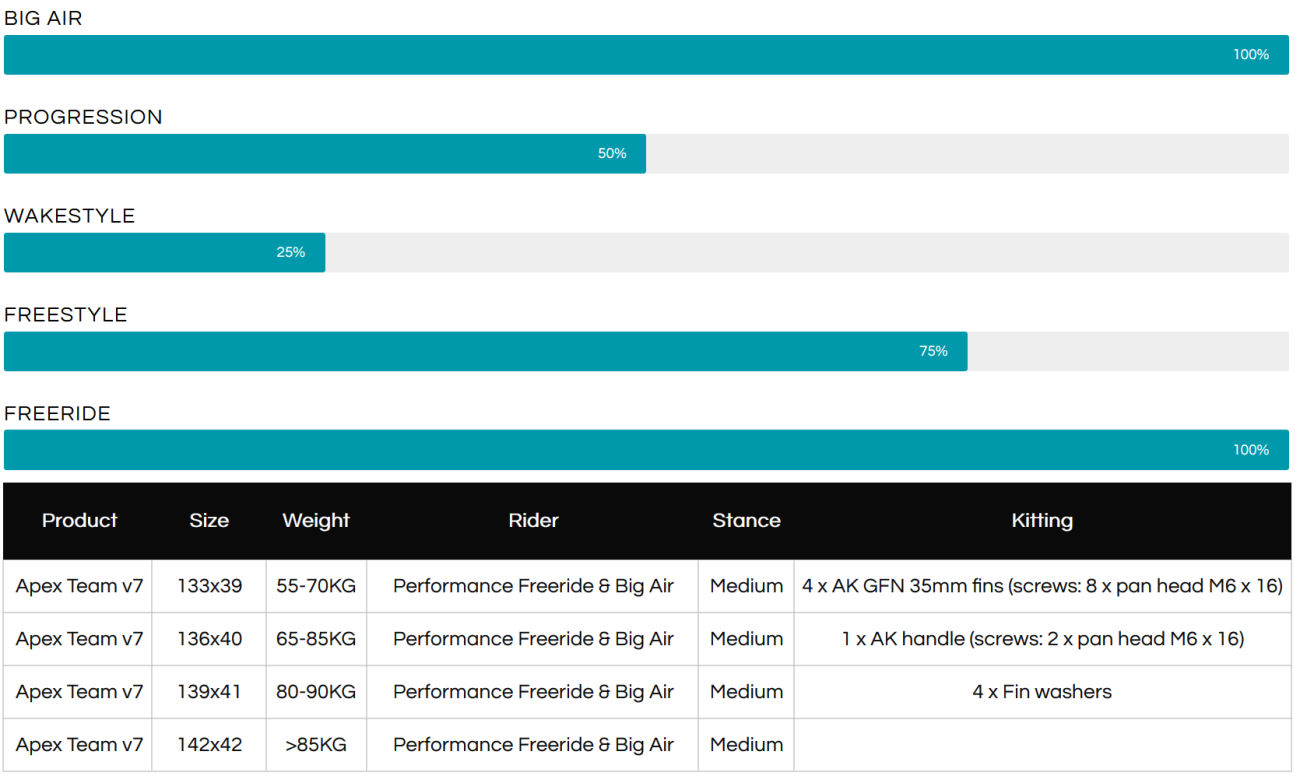This screenshot has width=1300, height=776.
Task: Select the Size column header
Action: 209,521
